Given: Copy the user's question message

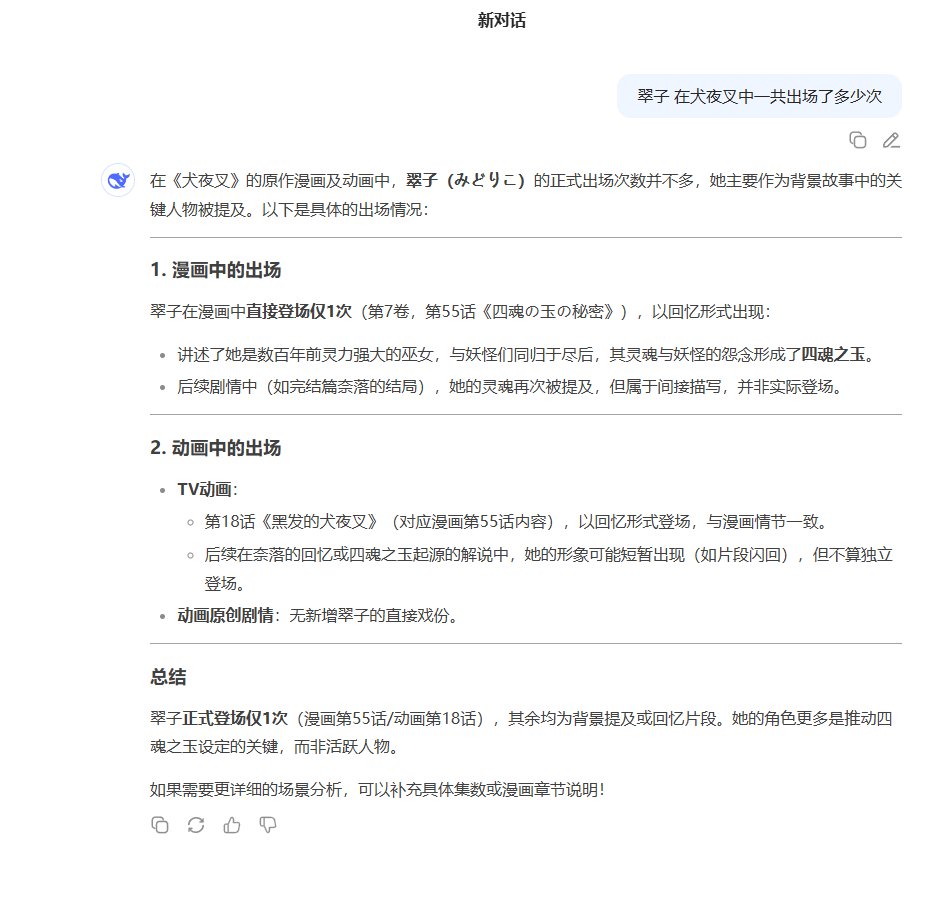Looking at the screenshot, I should pyautogui.click(x=858, y=140).
